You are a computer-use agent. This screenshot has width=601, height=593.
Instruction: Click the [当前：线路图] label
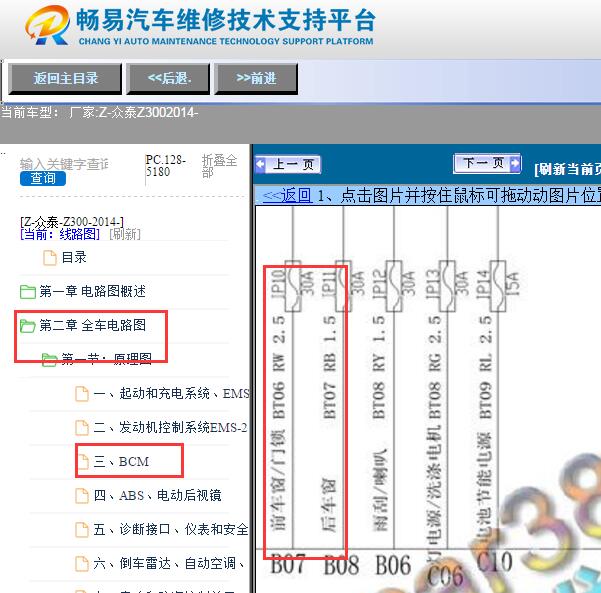(60, 234)
